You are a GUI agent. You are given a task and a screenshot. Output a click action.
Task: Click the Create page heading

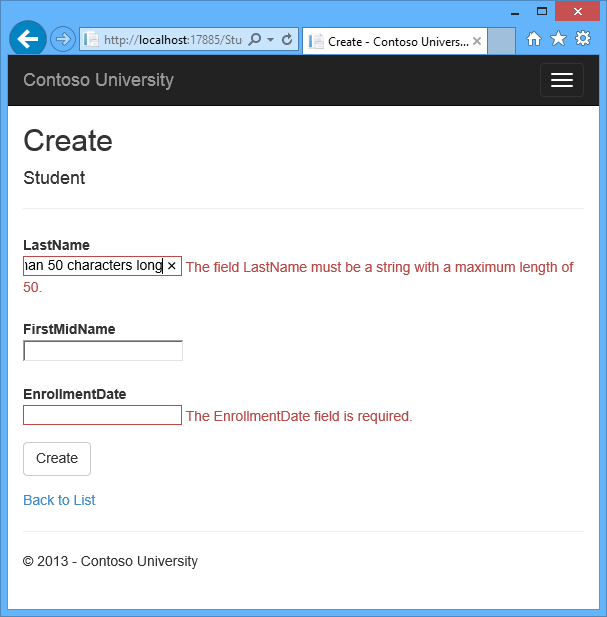point(68,140)
